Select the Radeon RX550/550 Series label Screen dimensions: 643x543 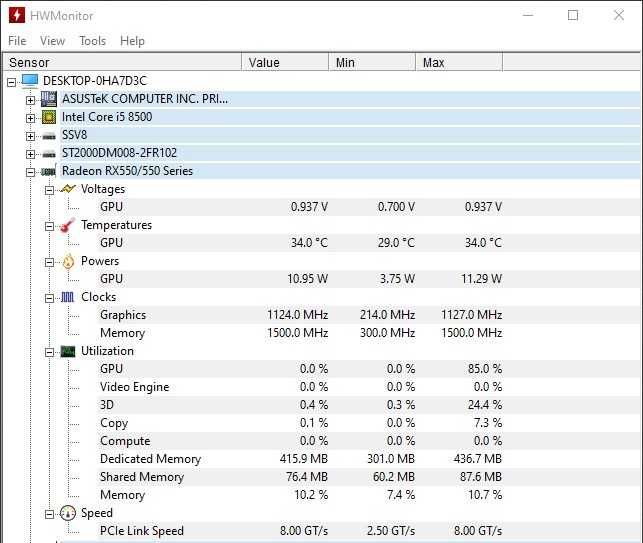127,171
